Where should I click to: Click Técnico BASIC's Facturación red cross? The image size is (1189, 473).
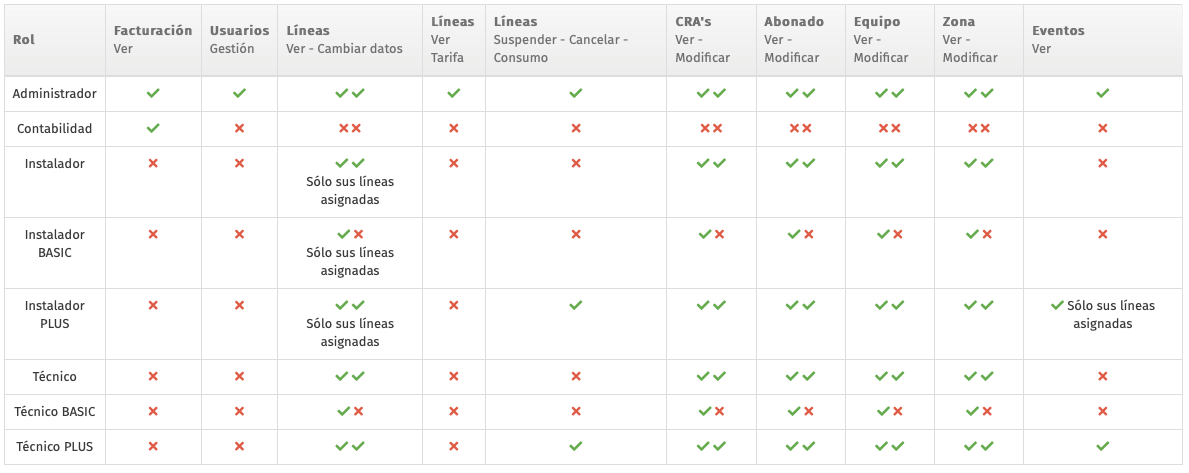pyautogui.click(x=153, y=412)
